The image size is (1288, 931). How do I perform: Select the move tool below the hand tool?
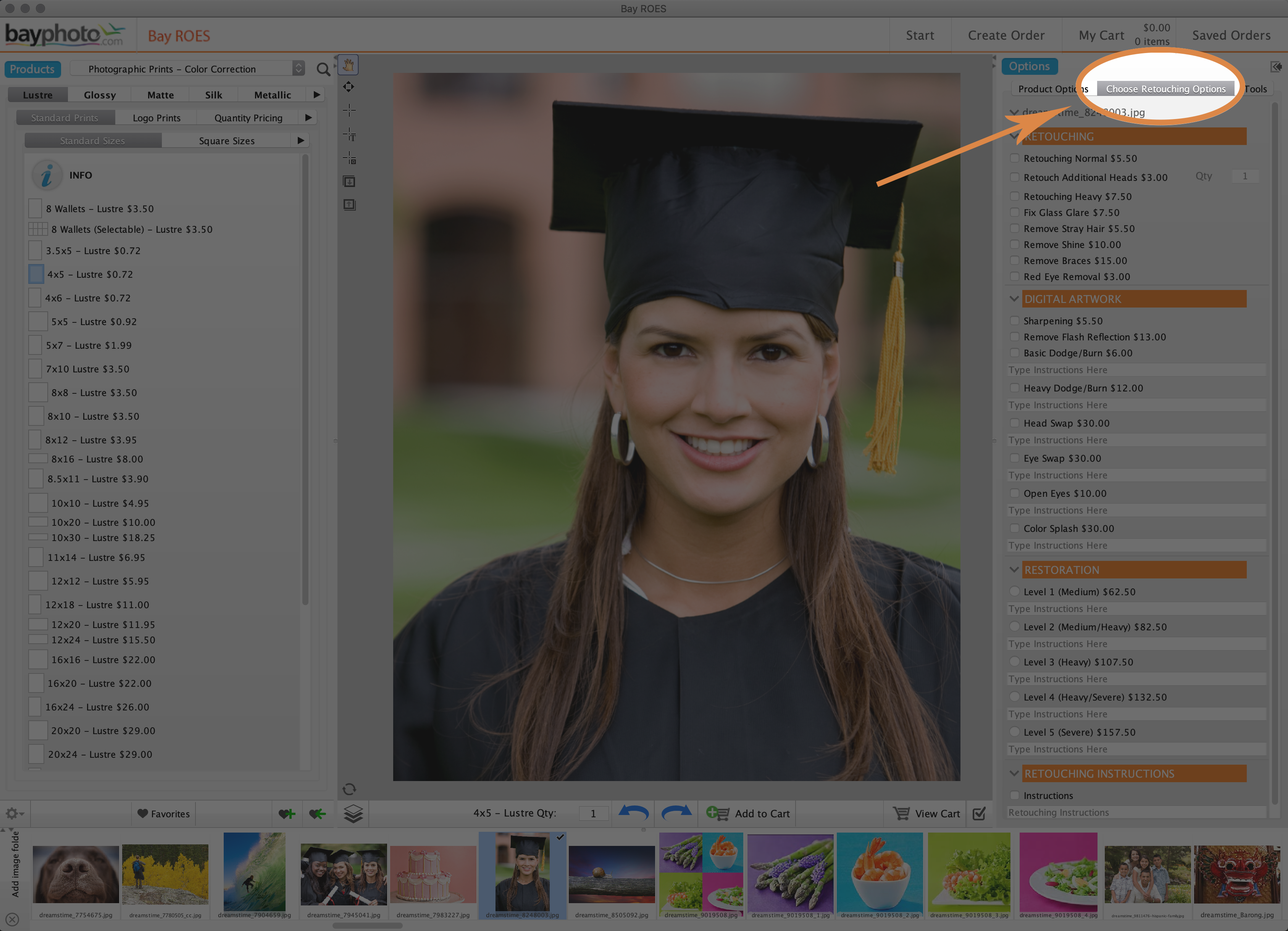(348, 86)
